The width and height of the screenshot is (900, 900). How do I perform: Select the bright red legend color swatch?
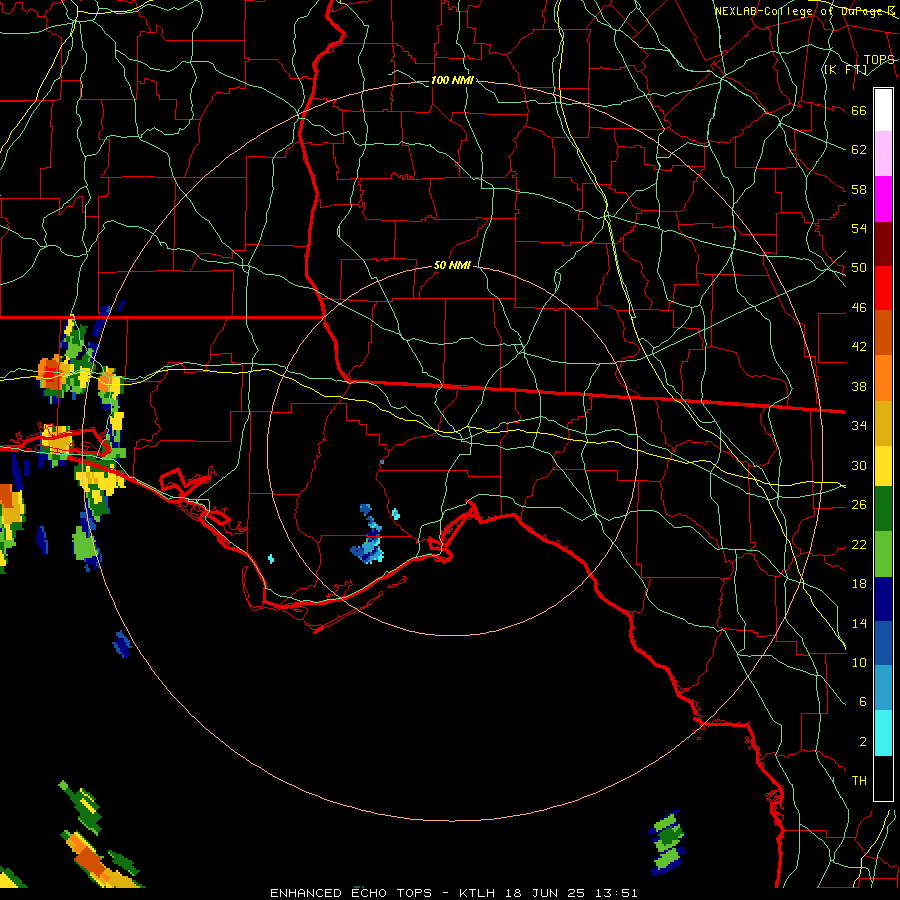pos(883,288)
